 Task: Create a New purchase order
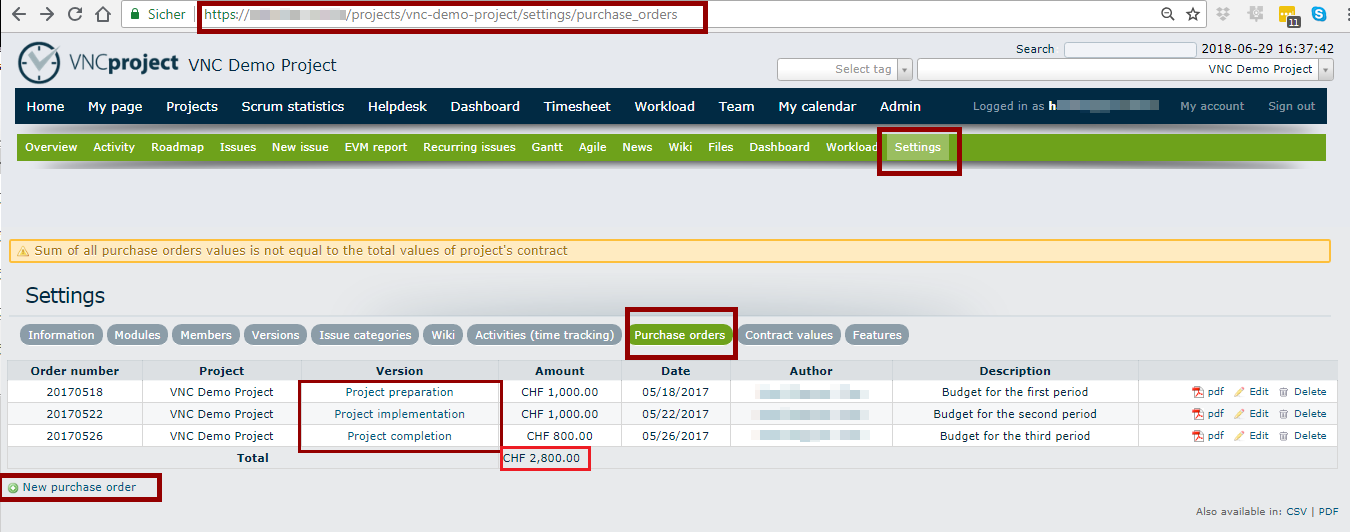click(71, 487)
